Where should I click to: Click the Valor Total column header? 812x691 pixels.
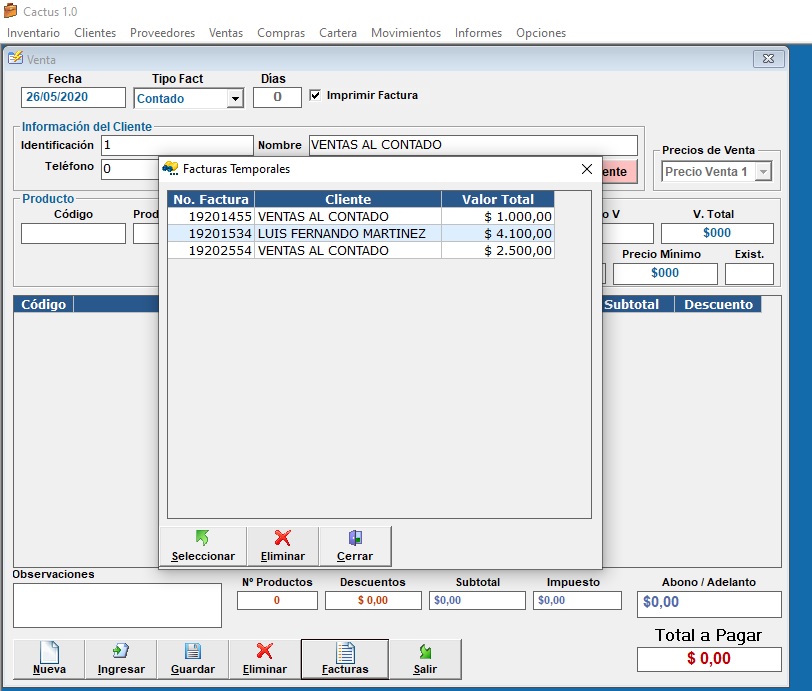coord(497,199)
